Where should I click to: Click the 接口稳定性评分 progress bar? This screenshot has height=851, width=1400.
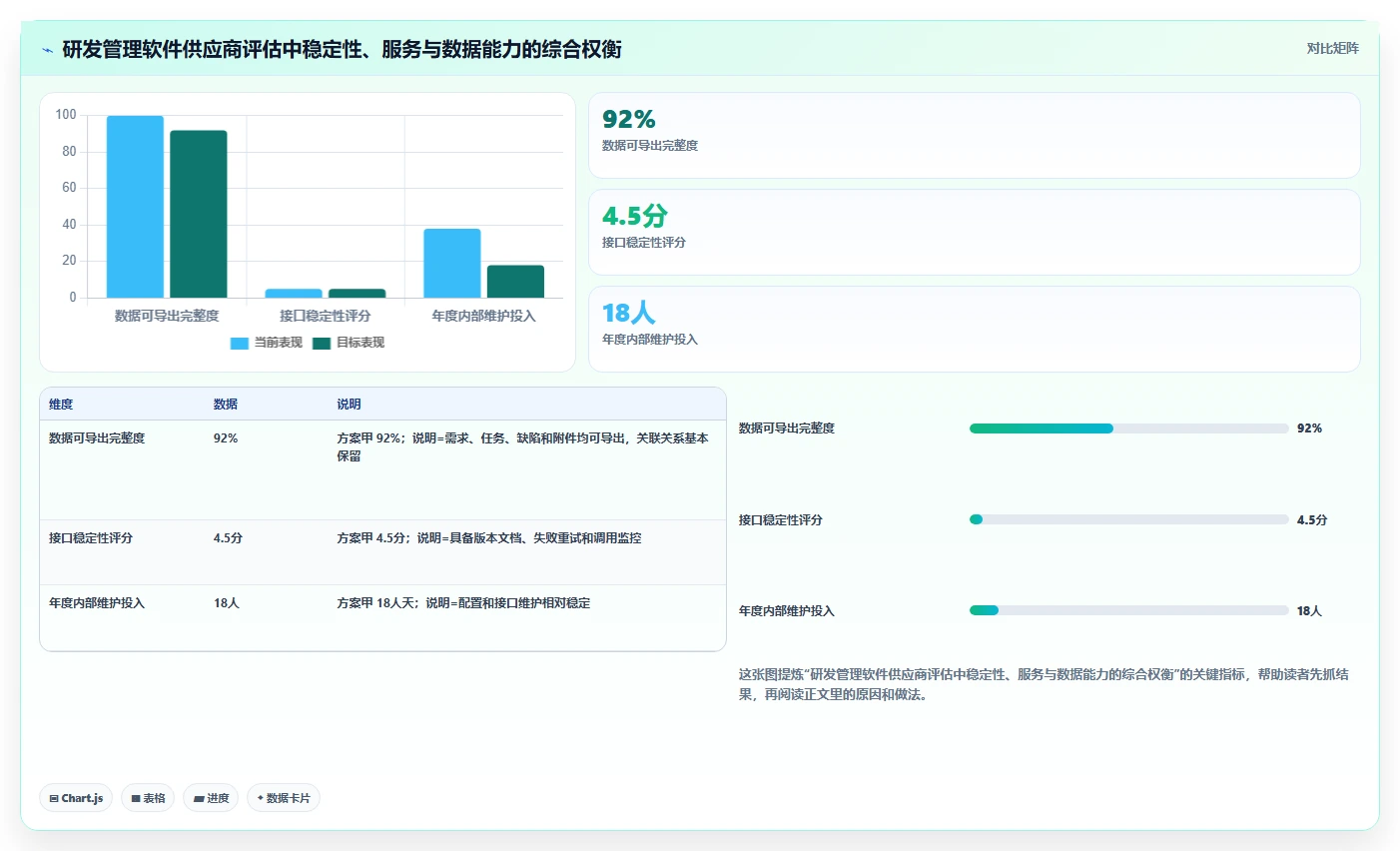(x=1128, y=519)
